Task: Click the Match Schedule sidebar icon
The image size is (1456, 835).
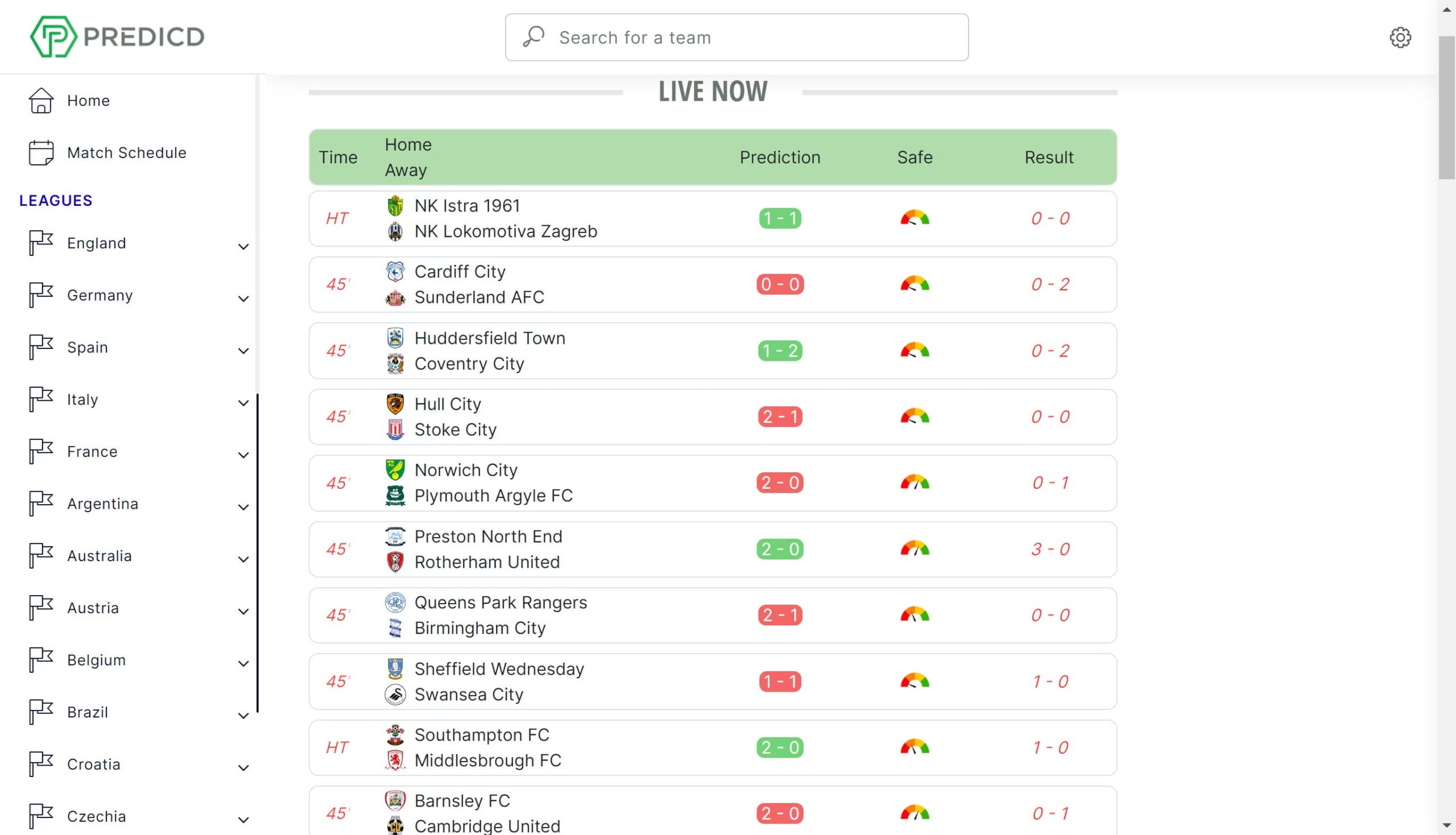Action: coord(40,152)
